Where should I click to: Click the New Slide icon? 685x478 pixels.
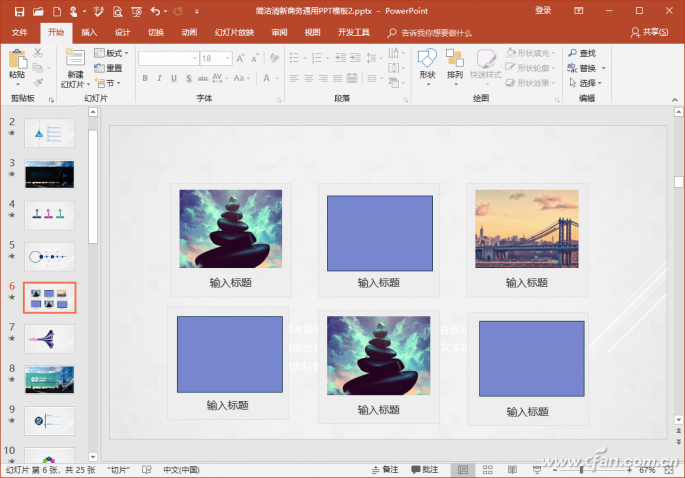coord(75,58)
